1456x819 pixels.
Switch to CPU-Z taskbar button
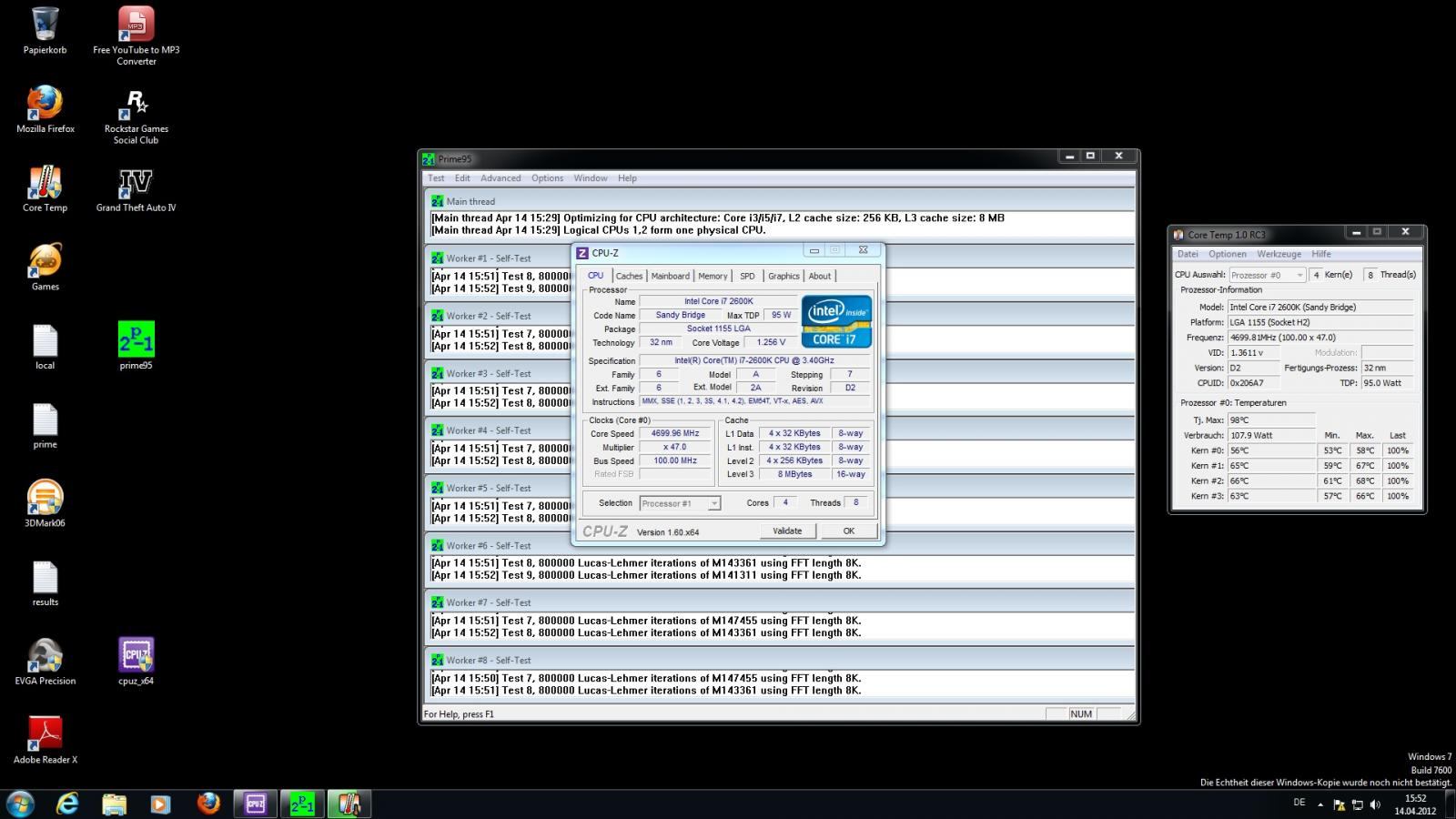(256, 804)
